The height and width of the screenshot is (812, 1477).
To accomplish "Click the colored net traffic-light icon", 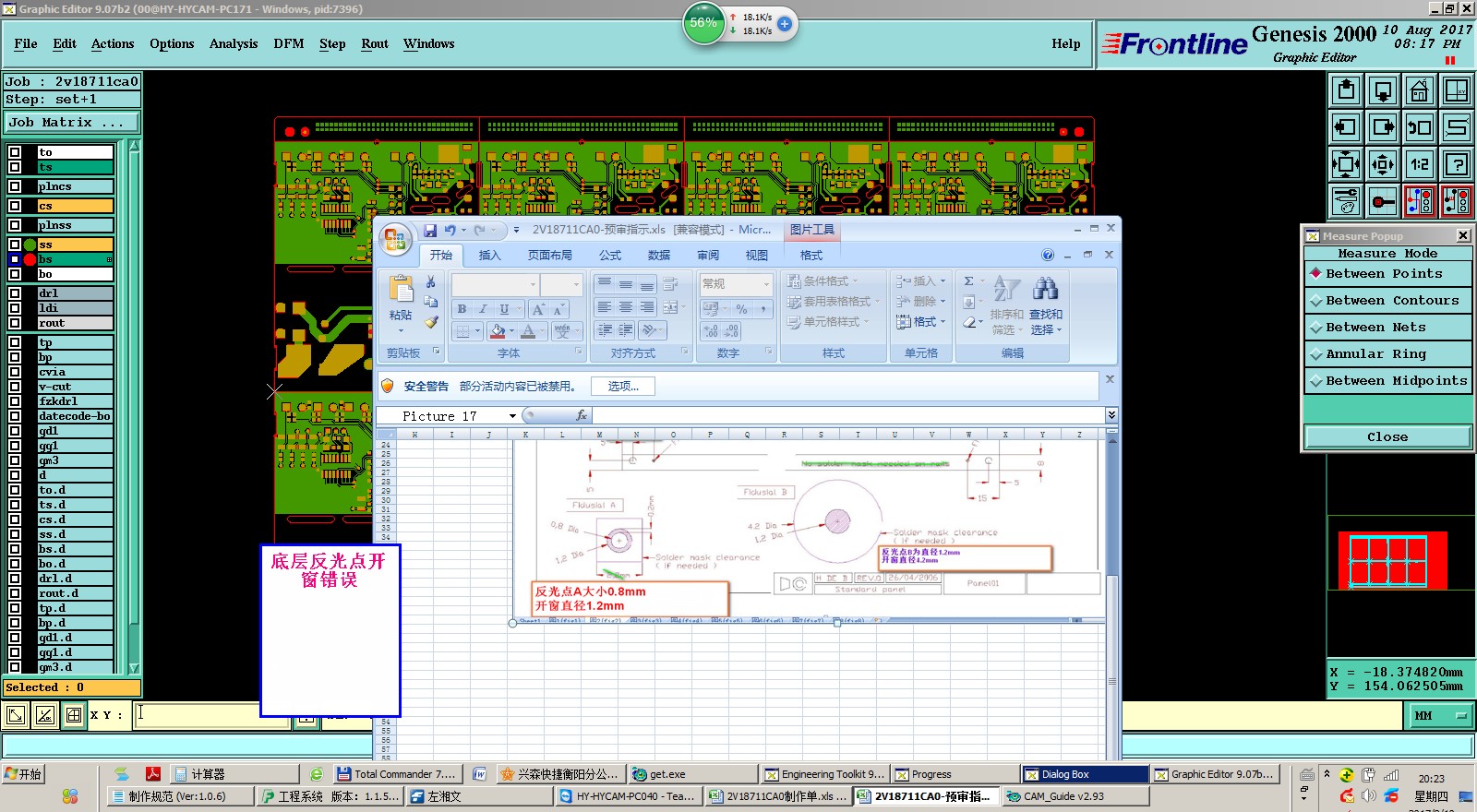I will point(1420,201).
